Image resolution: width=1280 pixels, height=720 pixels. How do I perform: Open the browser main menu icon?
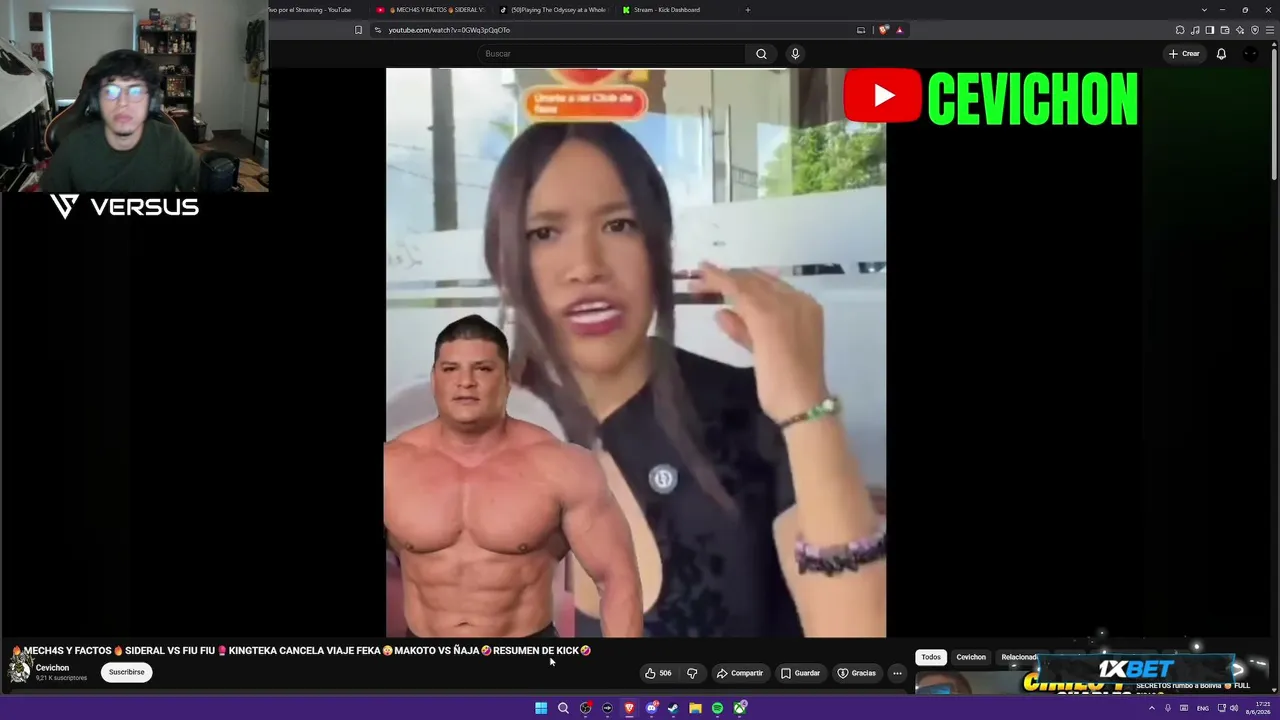pos(1270,30)
